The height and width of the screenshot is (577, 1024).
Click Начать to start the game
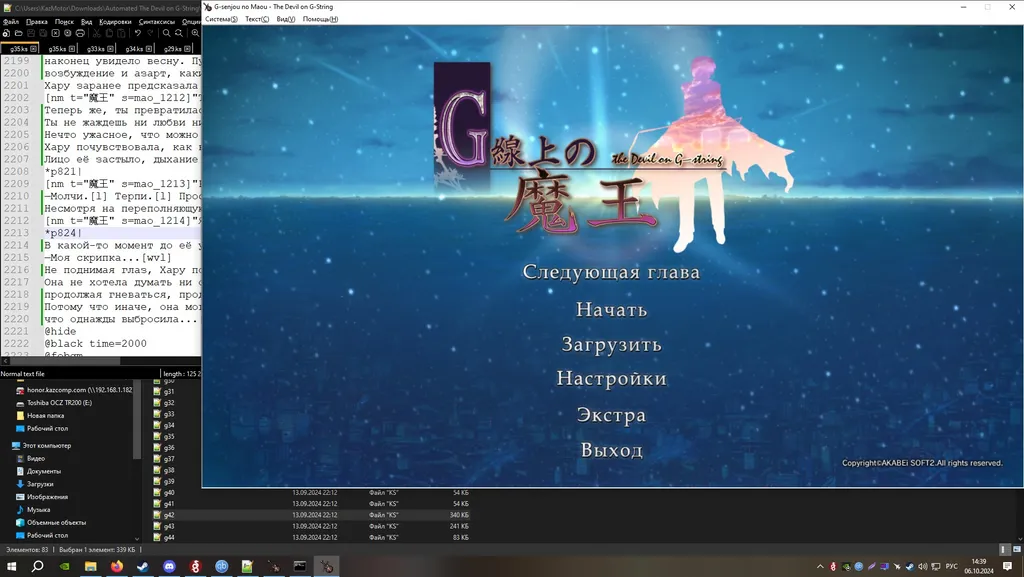click(611, 309)
